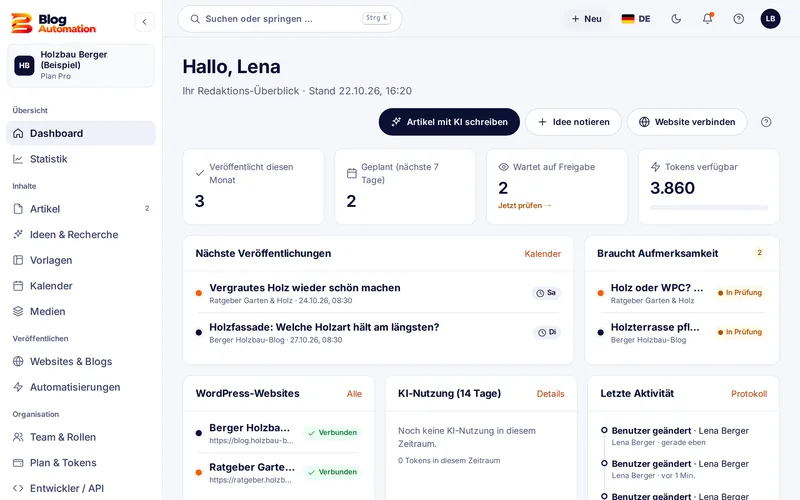Click 'Artikel mit KI schreiben' button
Screen dimensions: 800x500
pyautogui.click(x=449, y=122)
